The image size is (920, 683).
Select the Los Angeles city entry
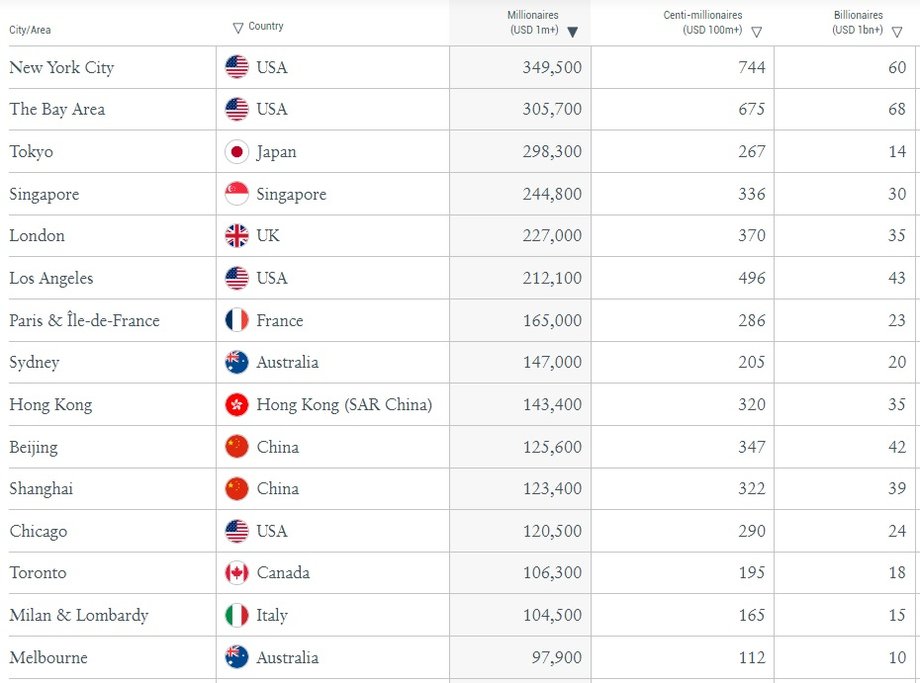51,278
